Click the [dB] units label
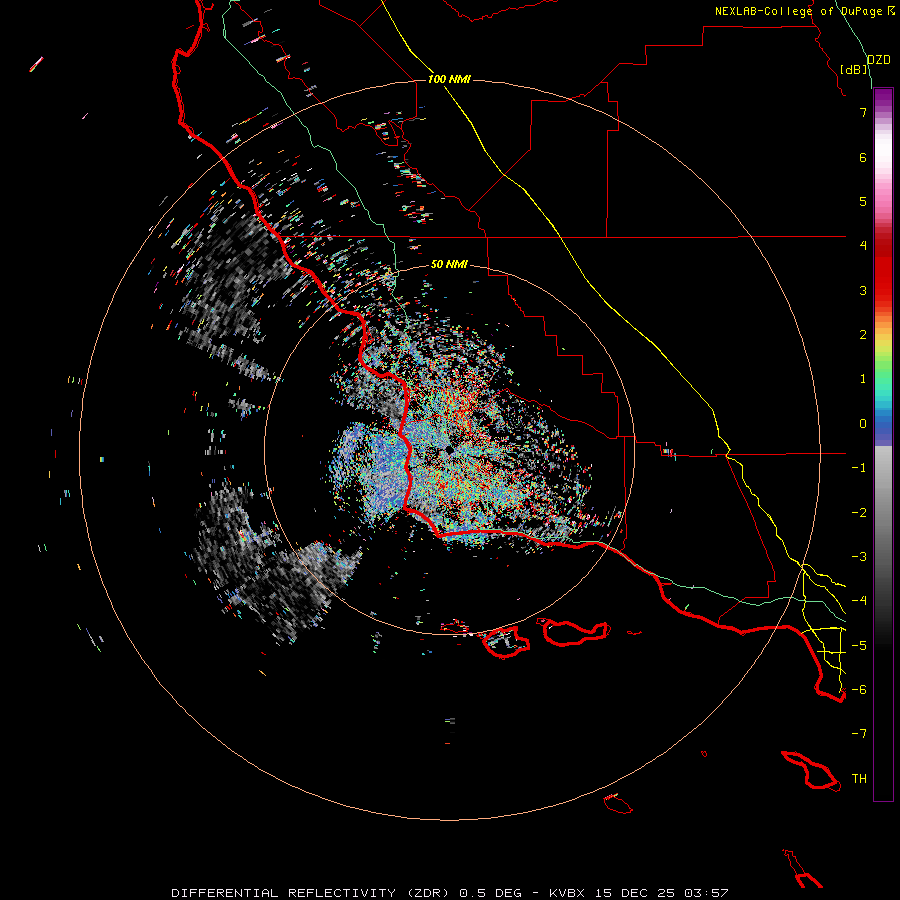Viewport: 900px width, 900px height. coord(854,69)
